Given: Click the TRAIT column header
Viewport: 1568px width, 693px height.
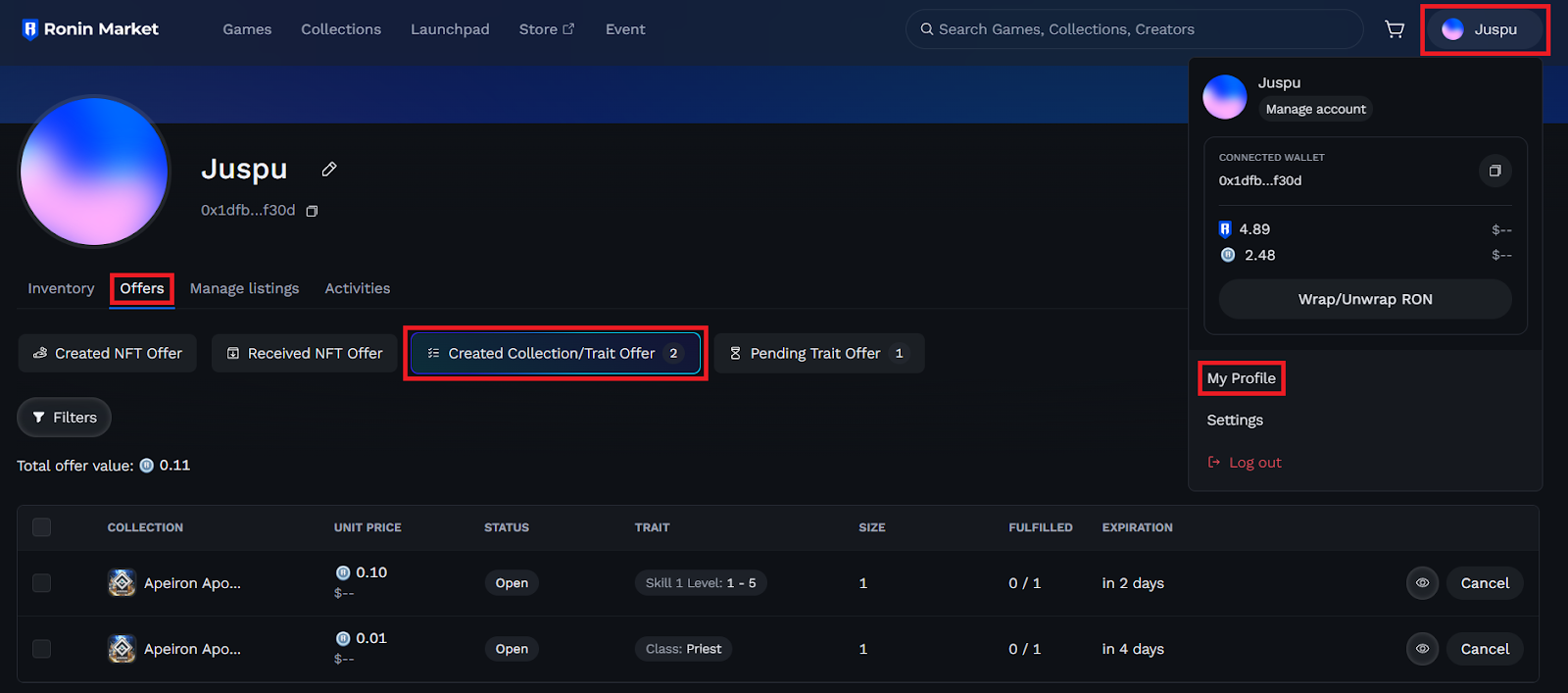Looking at the screenshot, I should click(652, 527).
